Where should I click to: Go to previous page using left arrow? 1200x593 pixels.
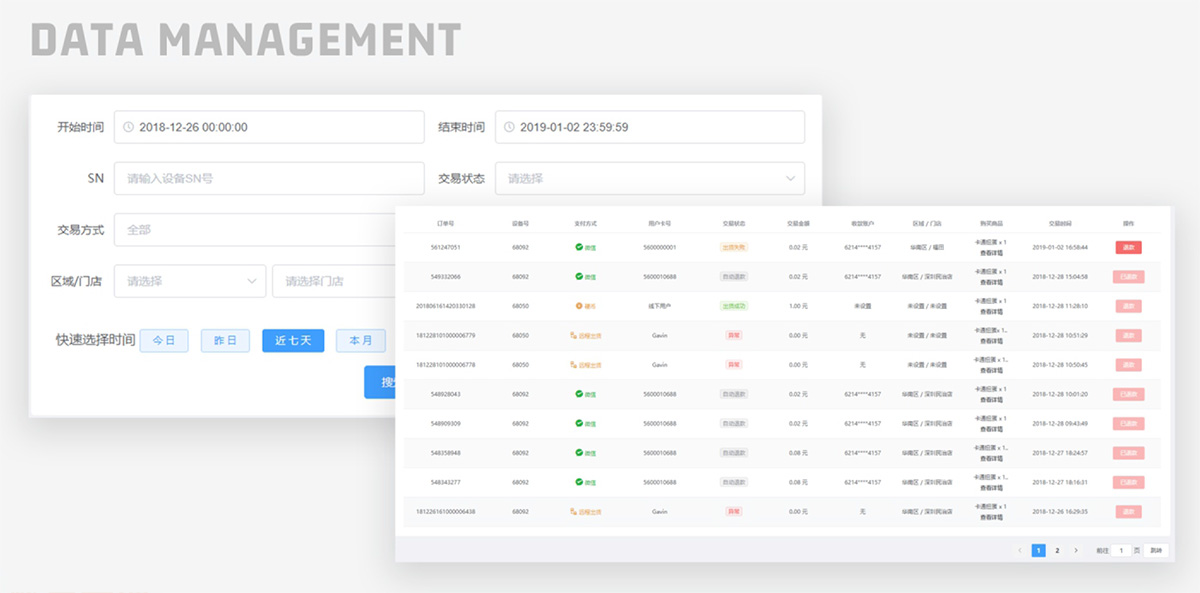click(x=1019, y=550)
